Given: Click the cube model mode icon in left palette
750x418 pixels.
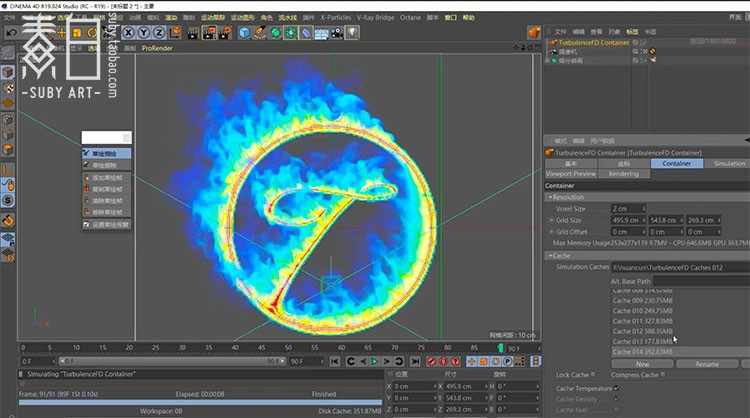Looking at the screenshot, I should point(8,72).
